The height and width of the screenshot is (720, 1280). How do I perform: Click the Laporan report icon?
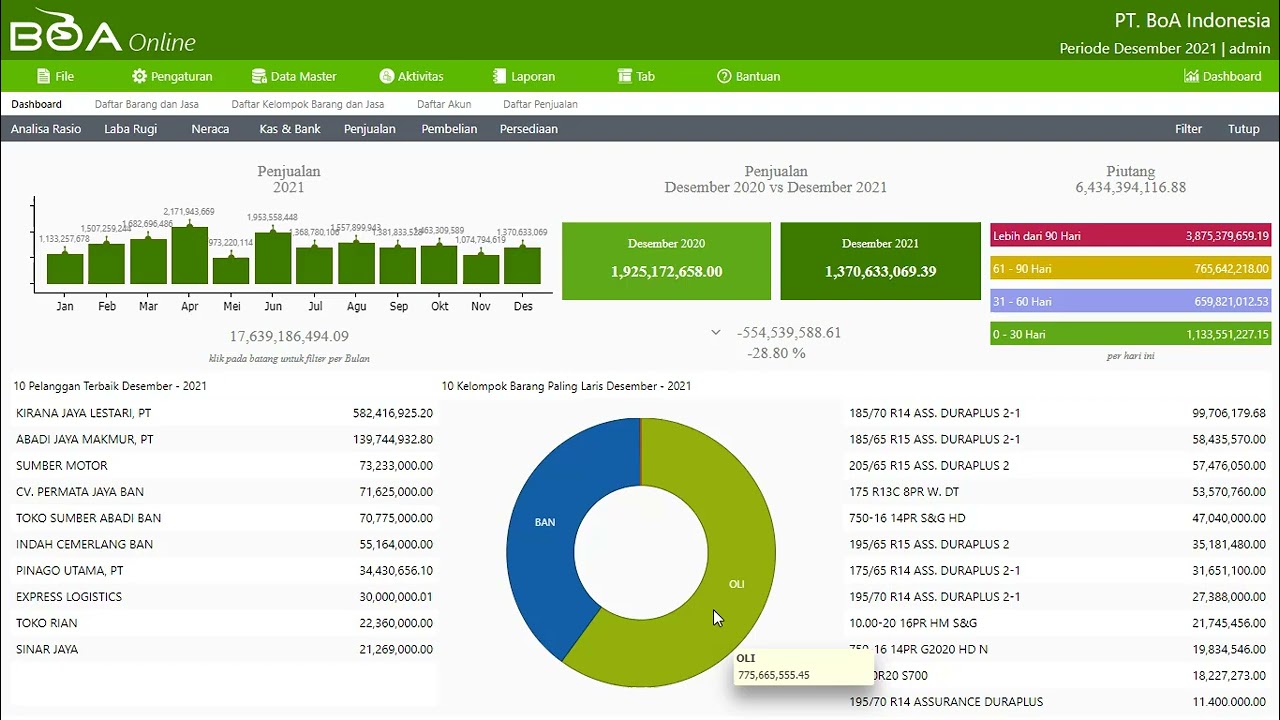500,76
